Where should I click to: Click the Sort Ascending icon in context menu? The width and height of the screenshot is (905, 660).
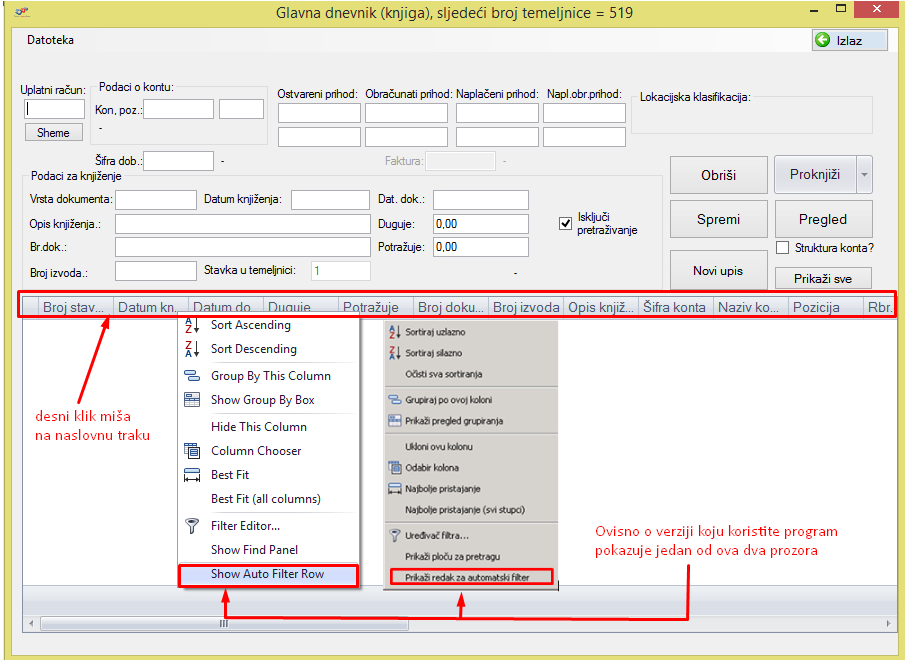192,326
